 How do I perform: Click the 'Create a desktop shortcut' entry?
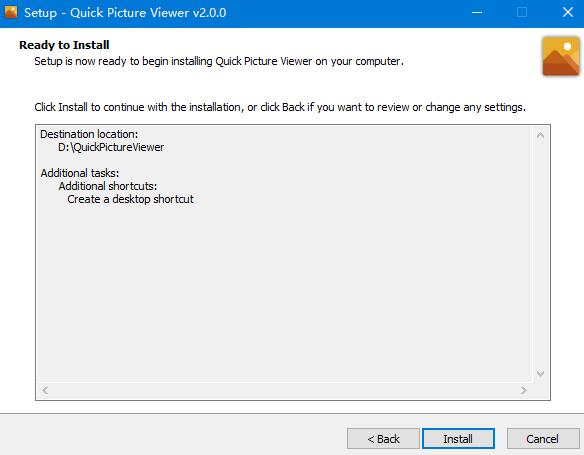coord(130,199)
